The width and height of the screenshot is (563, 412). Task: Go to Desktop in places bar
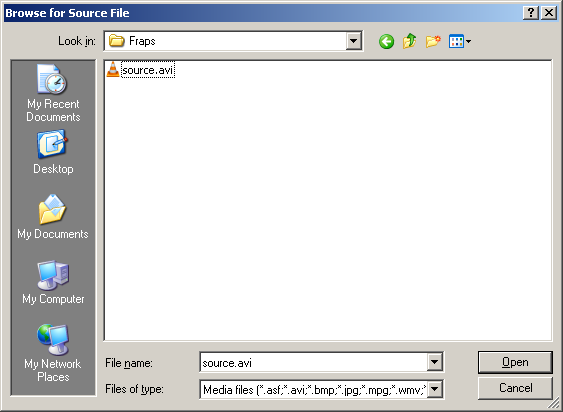click(x=53, y=153)
